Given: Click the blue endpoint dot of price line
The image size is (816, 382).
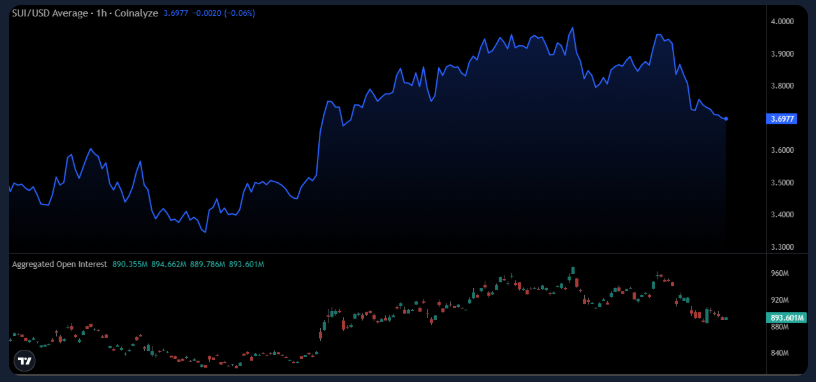Looking at the screenshot, I should click(726, 119).
